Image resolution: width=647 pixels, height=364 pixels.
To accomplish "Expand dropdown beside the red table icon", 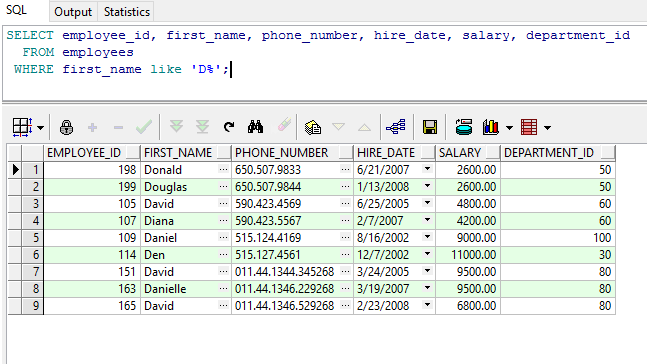I will pos(548,128).
